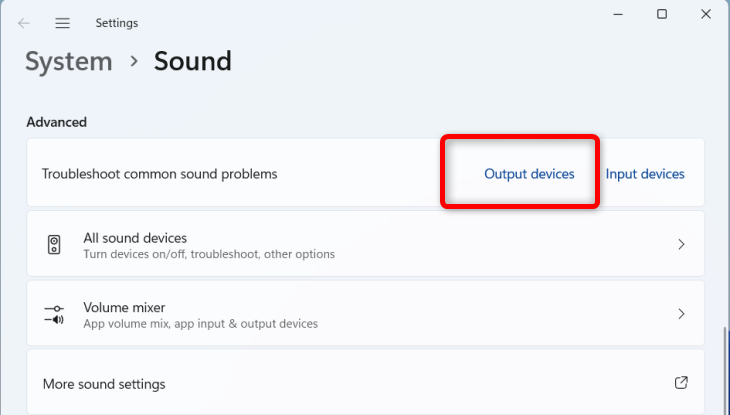This screenshot has width=730, height=415.
Task: Click Input devices troubleshoot link
Action: (645, 174)
